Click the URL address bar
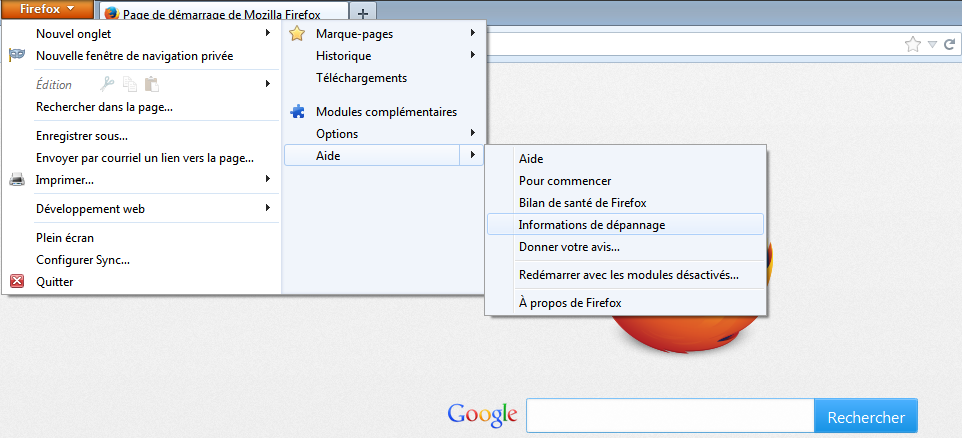962x438 pixels. pyautogui.click(x=693, y=44)
